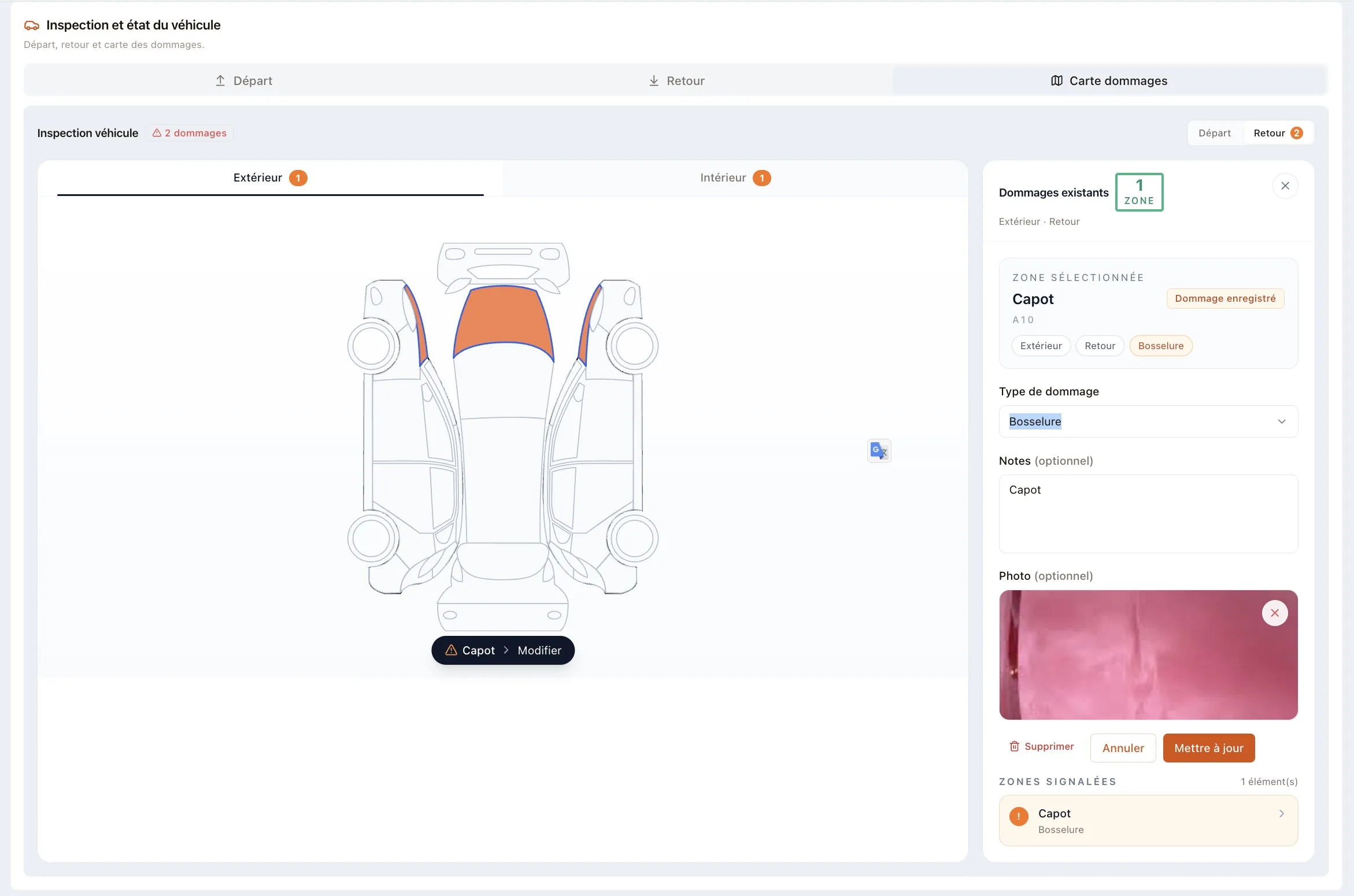Select the Retour toggle with badge 2
Viewport: 1354px width, 896px height.
[1278, 133]
